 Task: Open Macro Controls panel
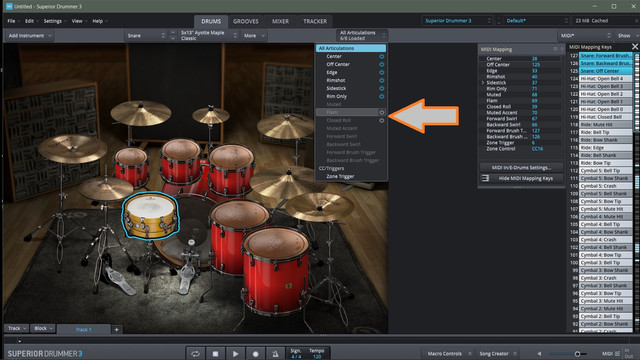coord(447,353)
